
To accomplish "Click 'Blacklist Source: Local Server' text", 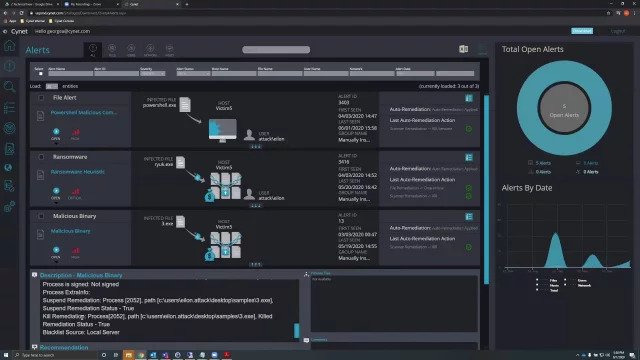I will tap(81, 332).
